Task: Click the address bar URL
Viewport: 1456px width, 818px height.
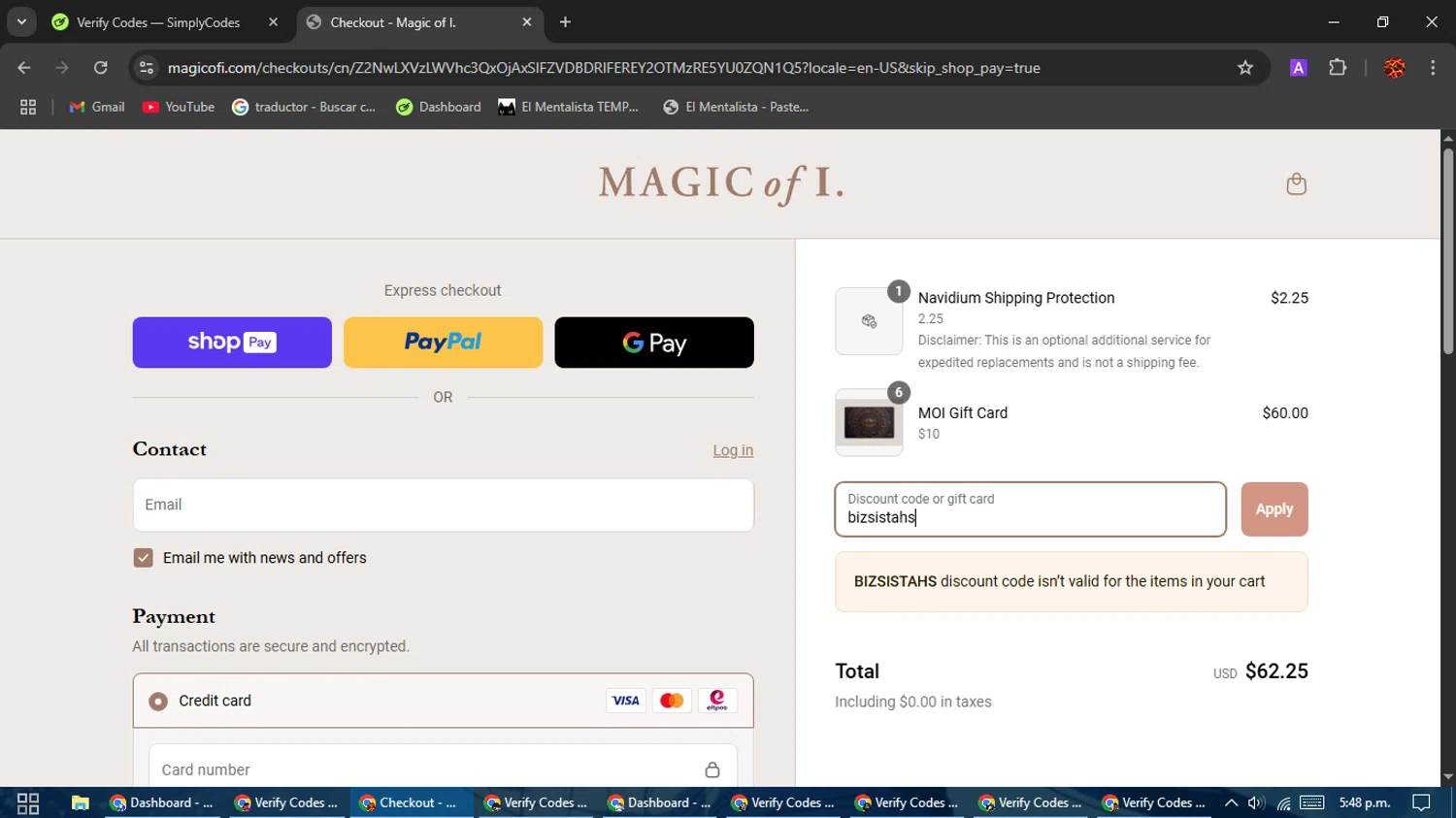Action: coord(604,68)
